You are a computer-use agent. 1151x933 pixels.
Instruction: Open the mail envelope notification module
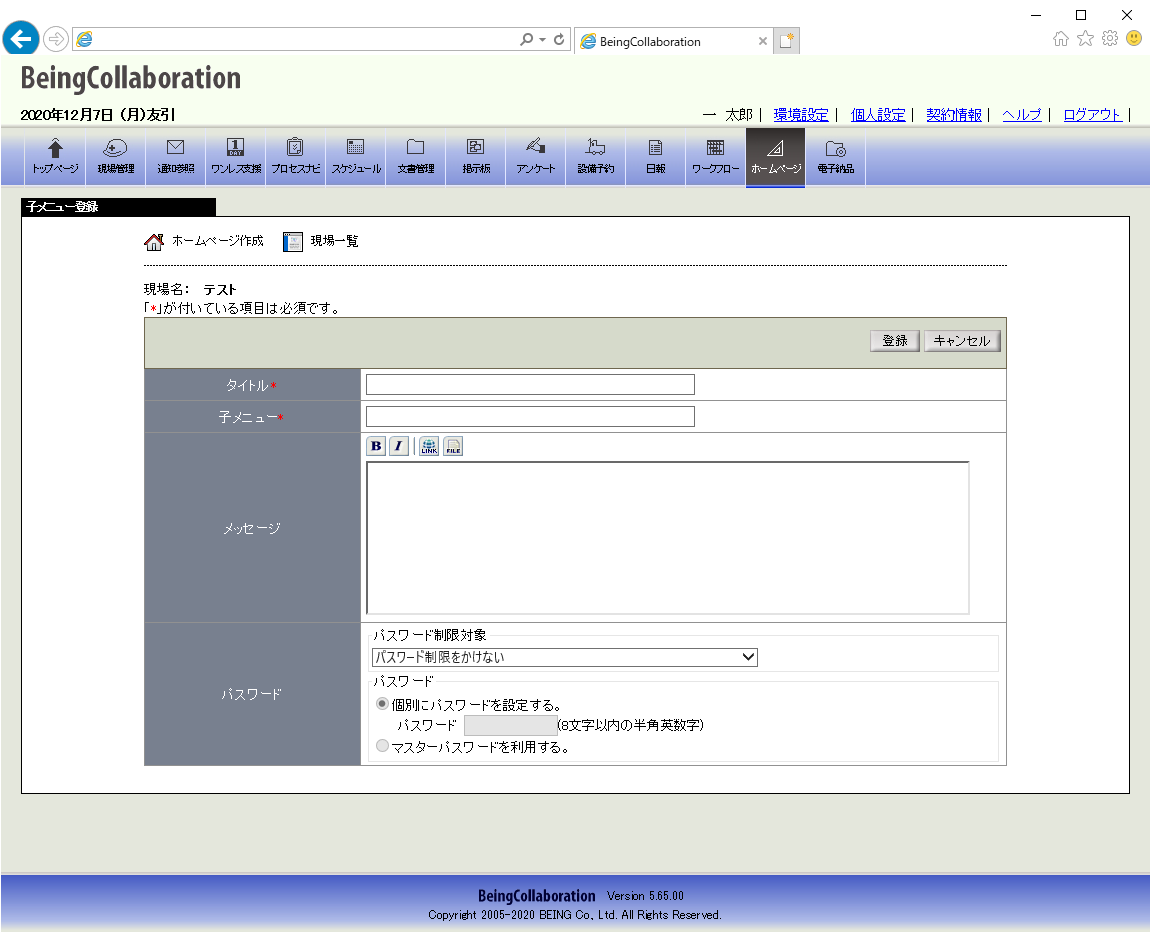click(175, 156)
